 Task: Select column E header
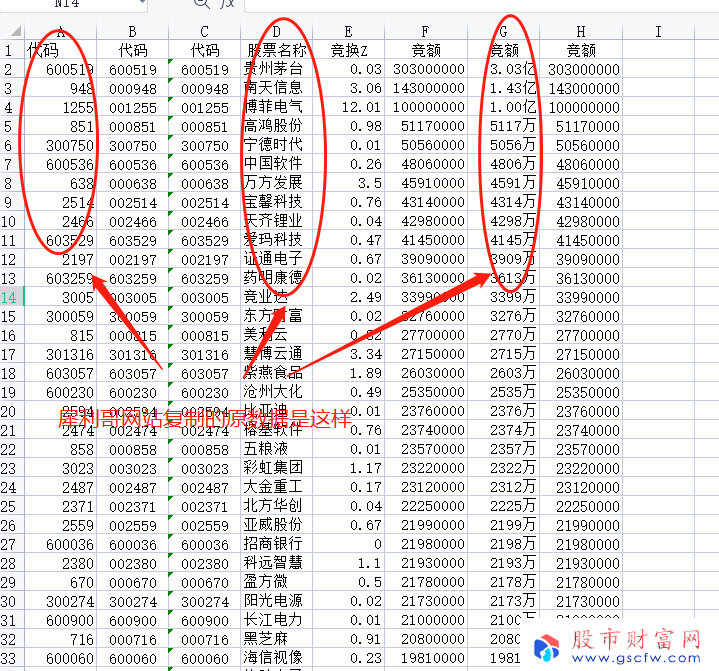(348, 32)
